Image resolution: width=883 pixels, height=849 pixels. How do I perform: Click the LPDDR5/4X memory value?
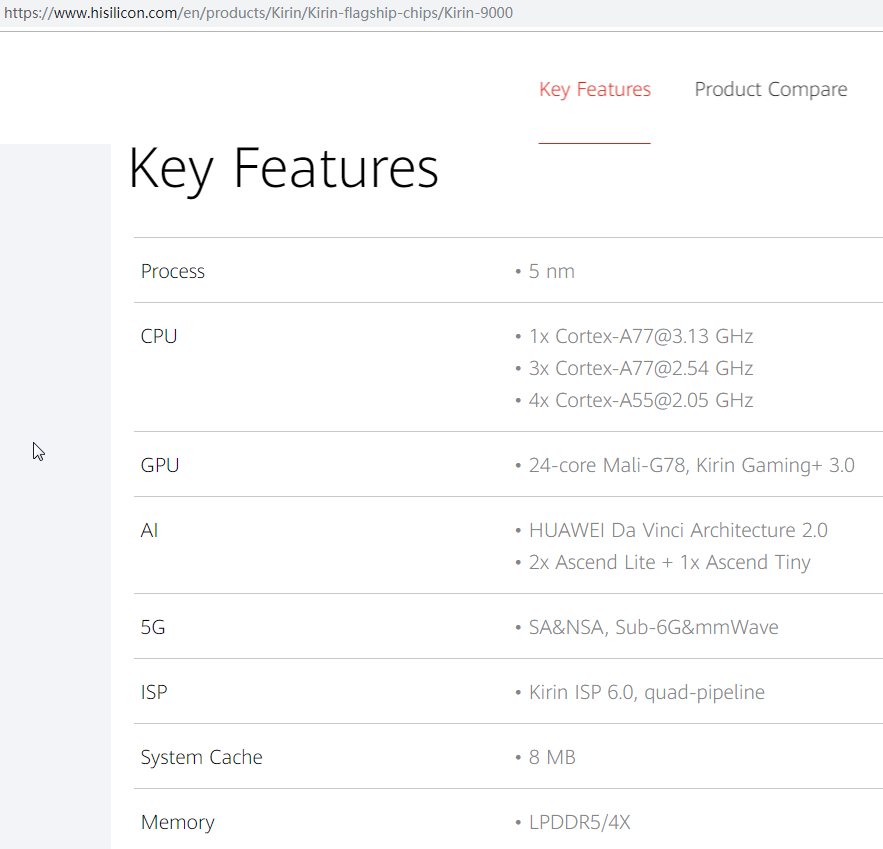point(579,822)
